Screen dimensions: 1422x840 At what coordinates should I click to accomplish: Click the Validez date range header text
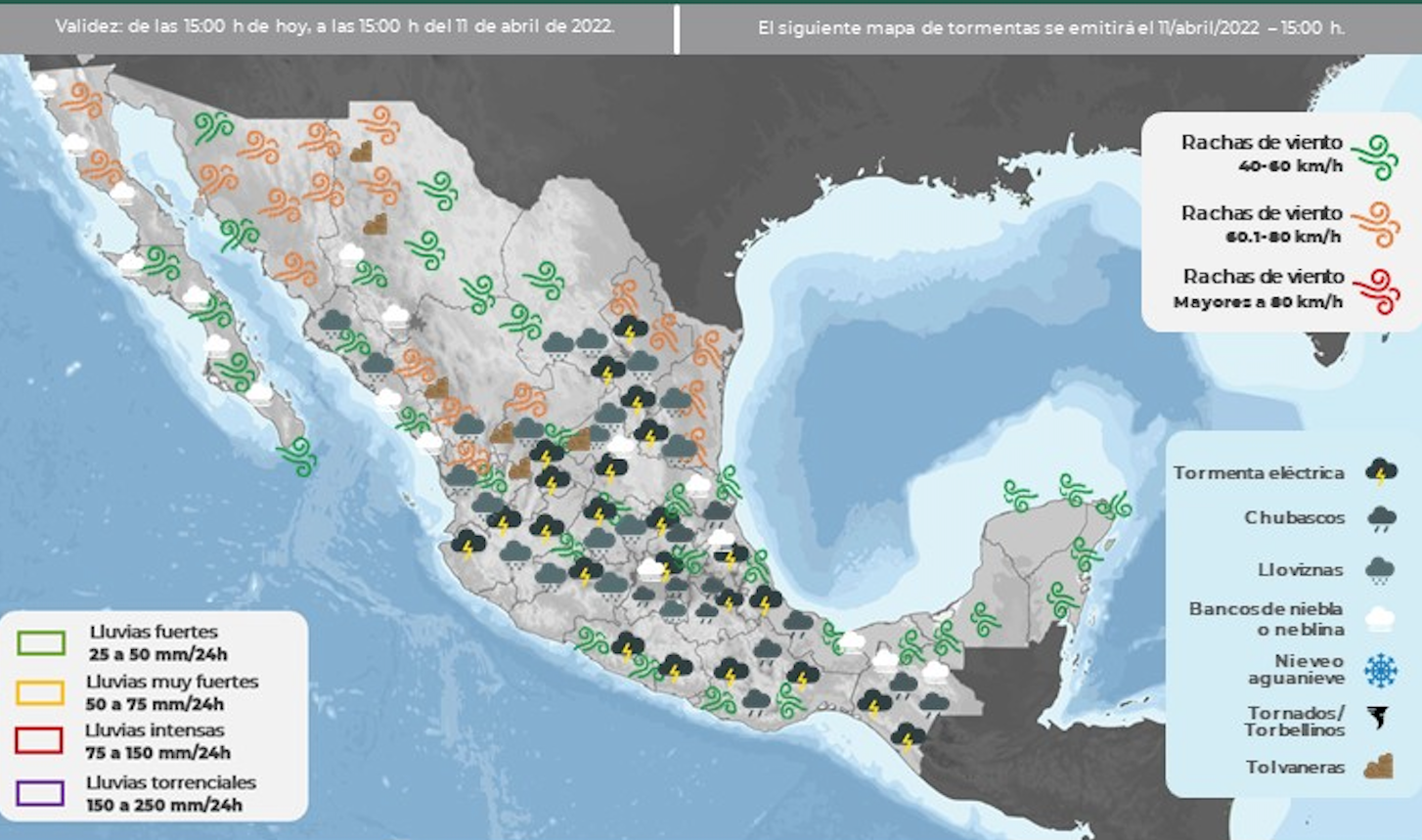click(334, 26)
